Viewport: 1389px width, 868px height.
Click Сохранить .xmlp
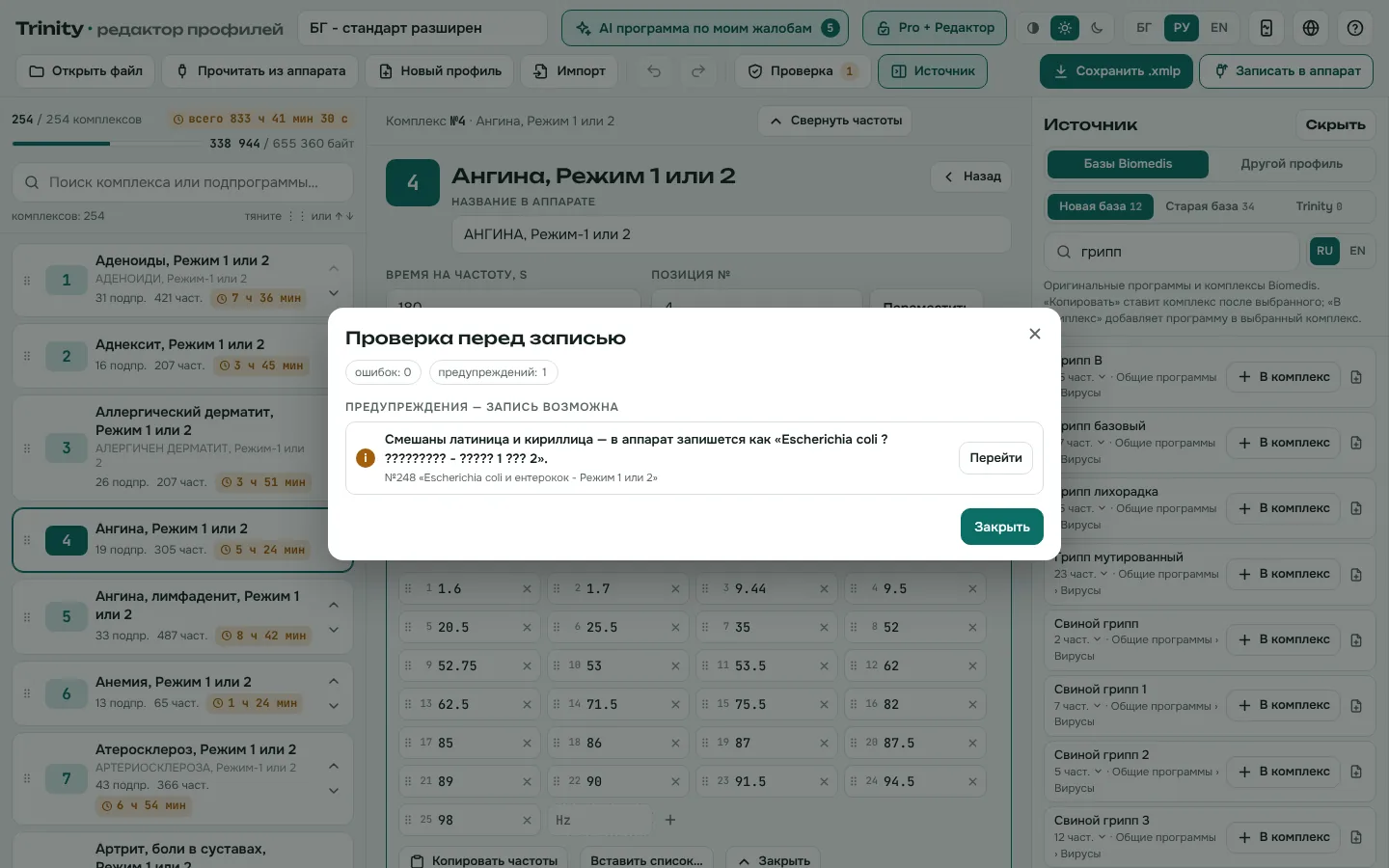(1116, 71)
